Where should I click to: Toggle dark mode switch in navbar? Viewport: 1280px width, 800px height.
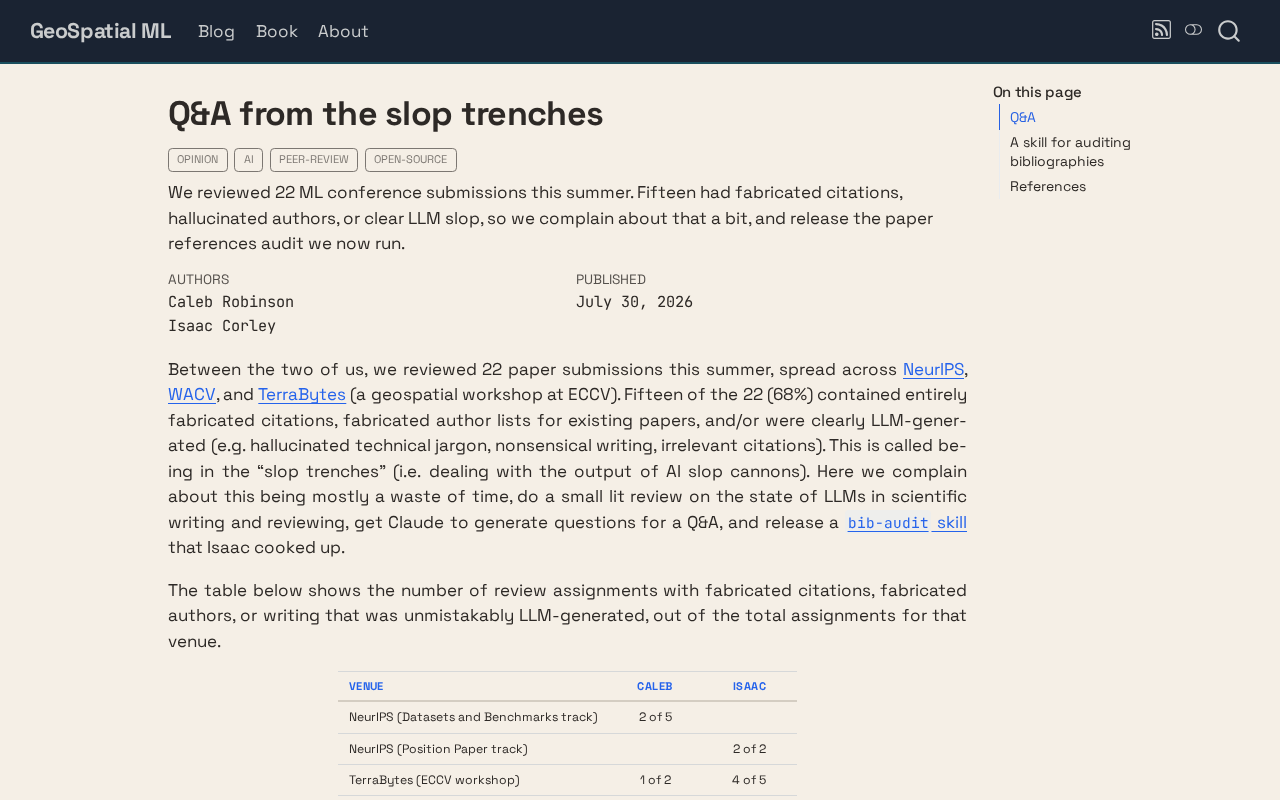click(1193, 30)
